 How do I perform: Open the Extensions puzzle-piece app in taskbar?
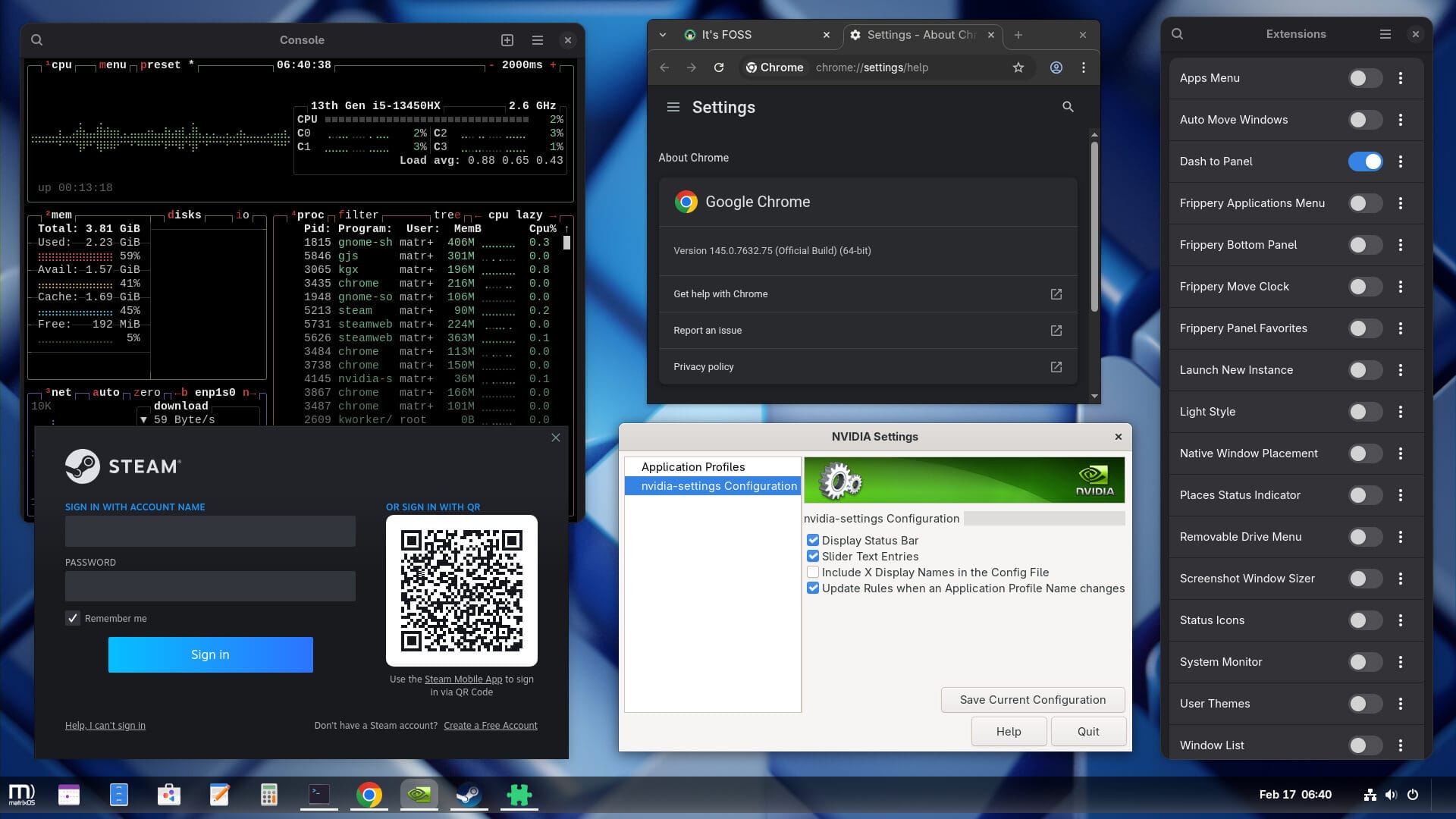(x=519, y=795)
